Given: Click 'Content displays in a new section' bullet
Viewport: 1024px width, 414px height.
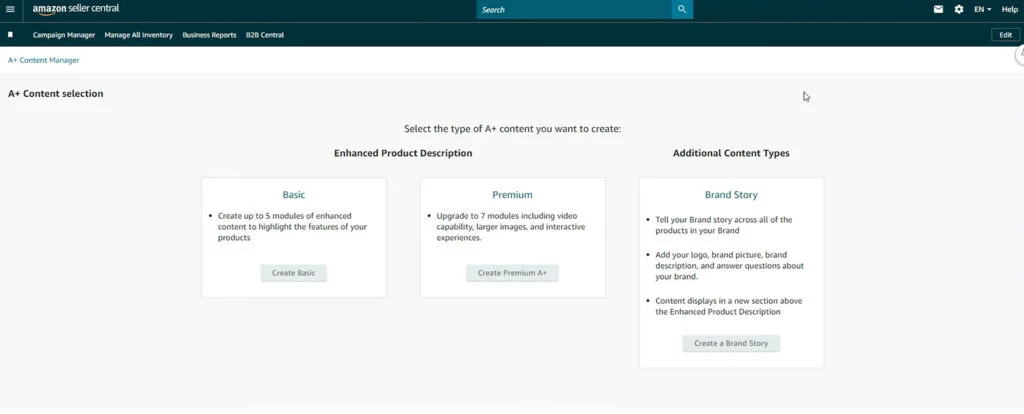Looking at the screenshot, I should (x=729, y=306).
